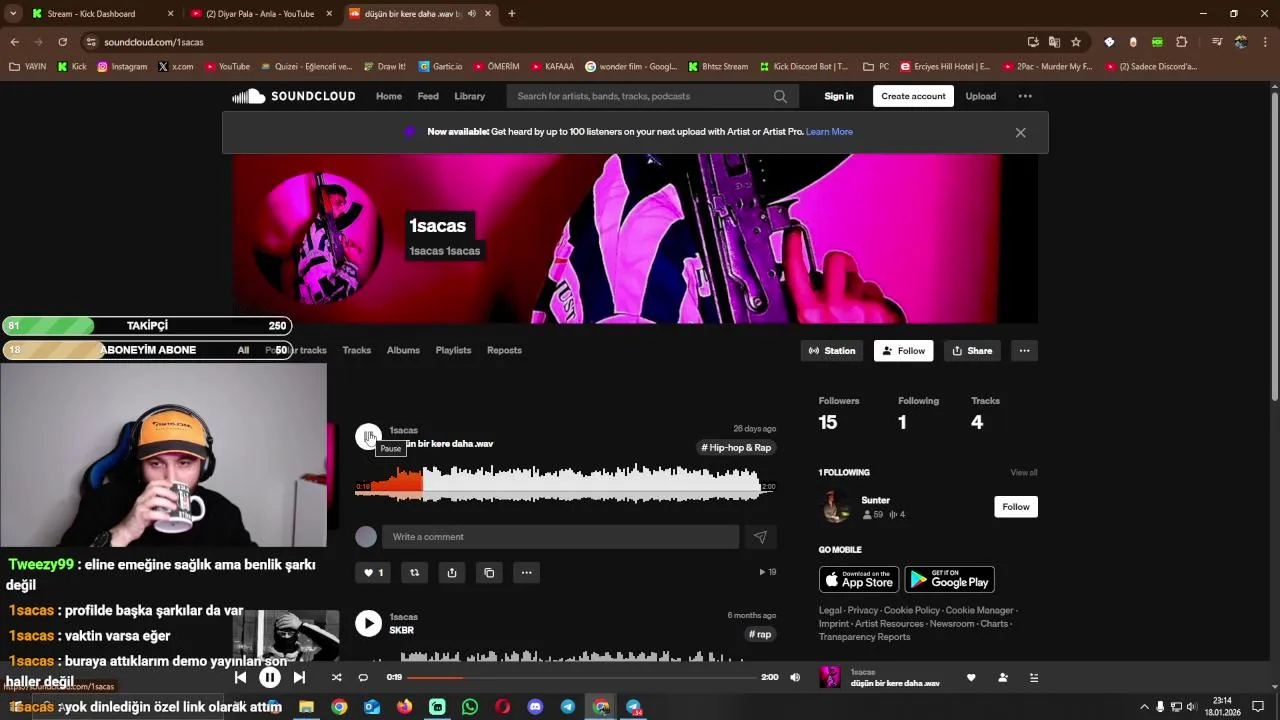Repost the 'düşün bir kere daha' track
Image resolution: width=1280 pixels, height=720 pixels.
pyautogui.click(x=414, y=573)
